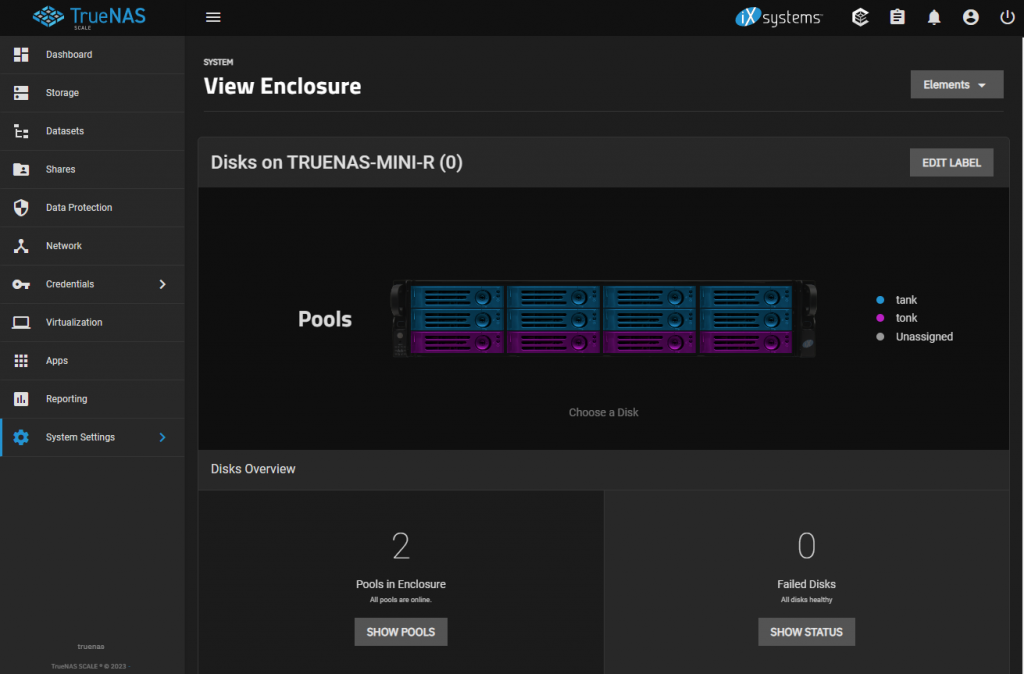
Task: Select the top-row second blue drive bay
Action: [553, 298]
